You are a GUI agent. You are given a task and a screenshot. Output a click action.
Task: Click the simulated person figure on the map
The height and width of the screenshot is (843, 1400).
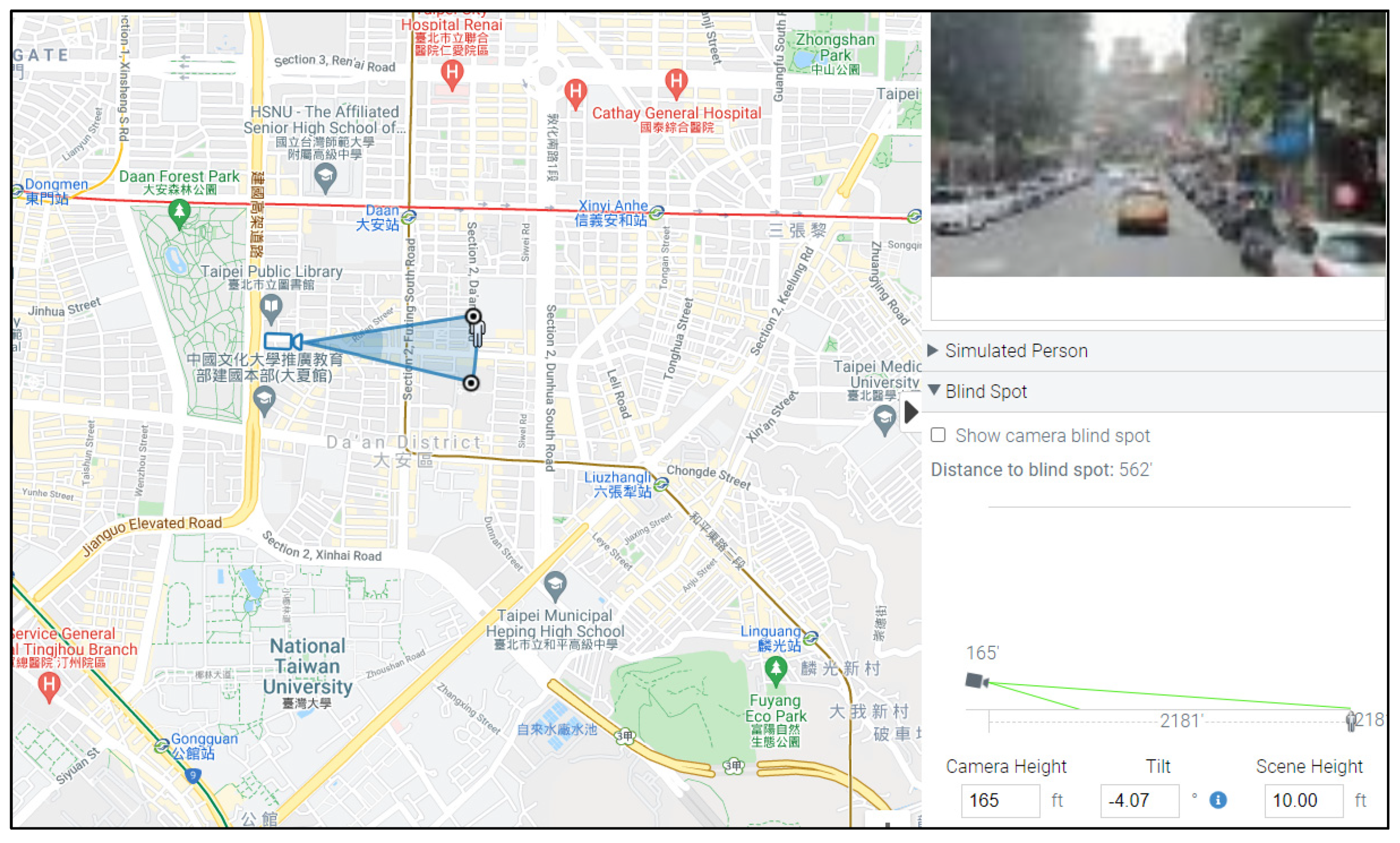click(477, 333)
